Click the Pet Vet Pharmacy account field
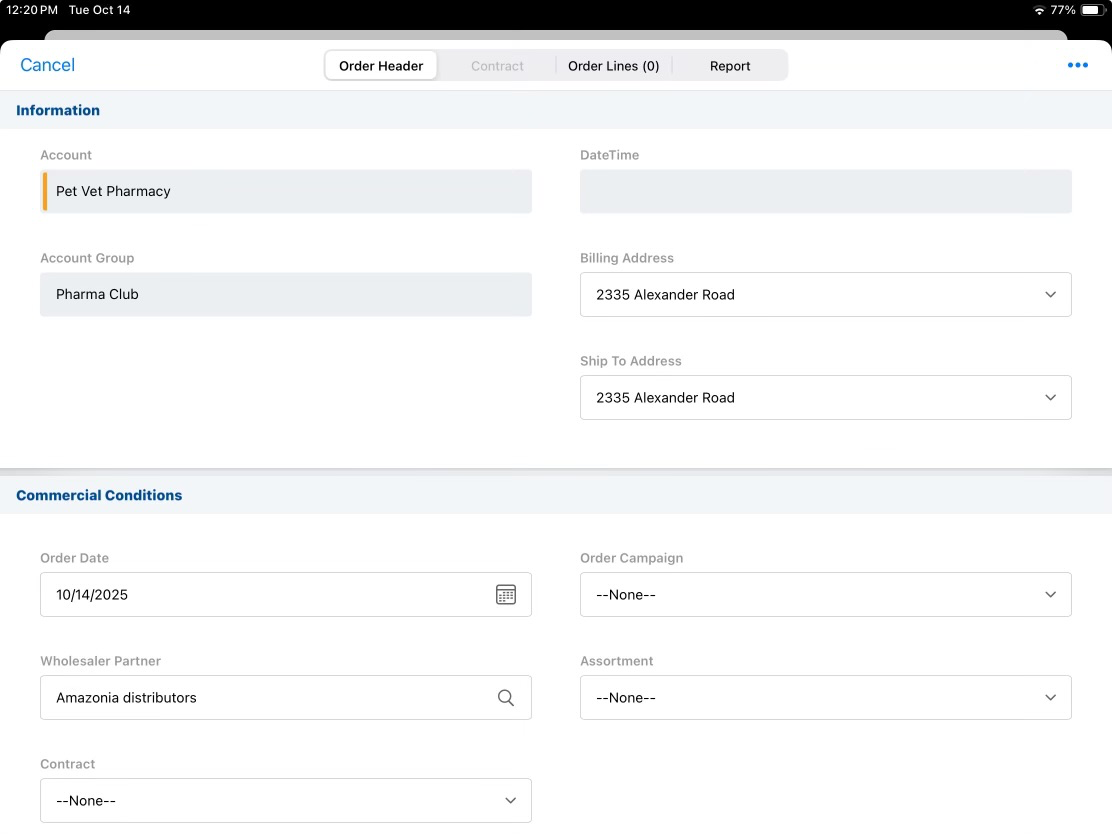The height and width of the screenshot is (834, 1112). click(x=285, y=192)
